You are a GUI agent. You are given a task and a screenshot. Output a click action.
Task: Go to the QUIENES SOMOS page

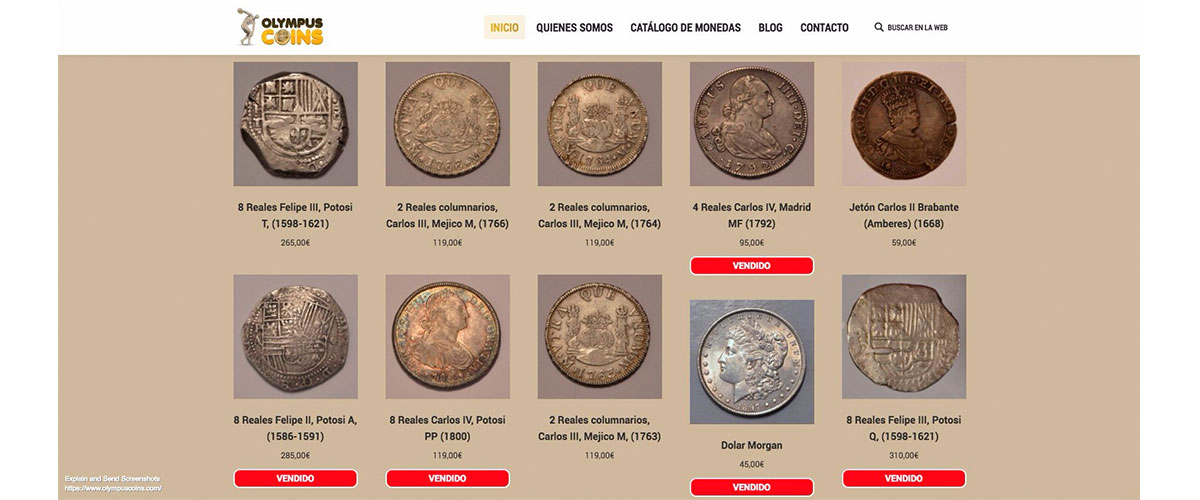(574, 27)
